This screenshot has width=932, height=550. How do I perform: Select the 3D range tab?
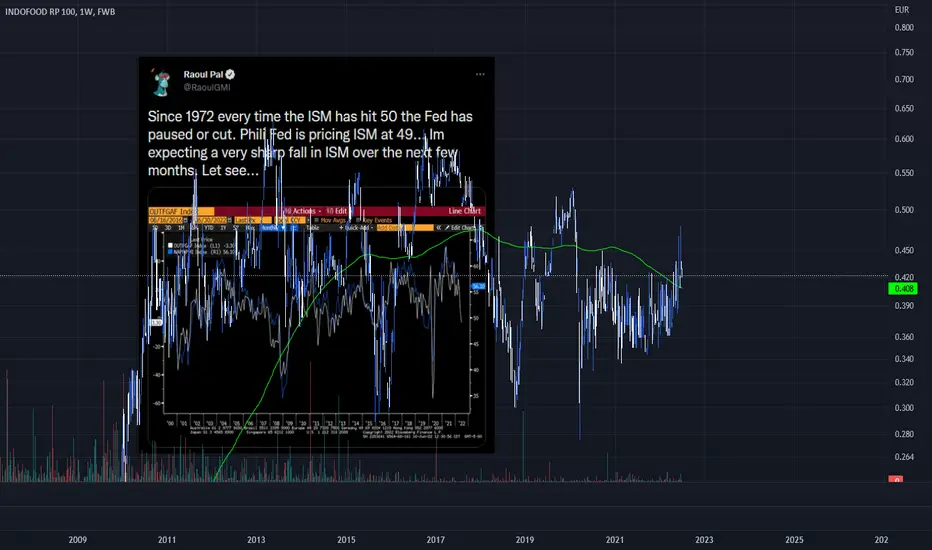(168, 228)
